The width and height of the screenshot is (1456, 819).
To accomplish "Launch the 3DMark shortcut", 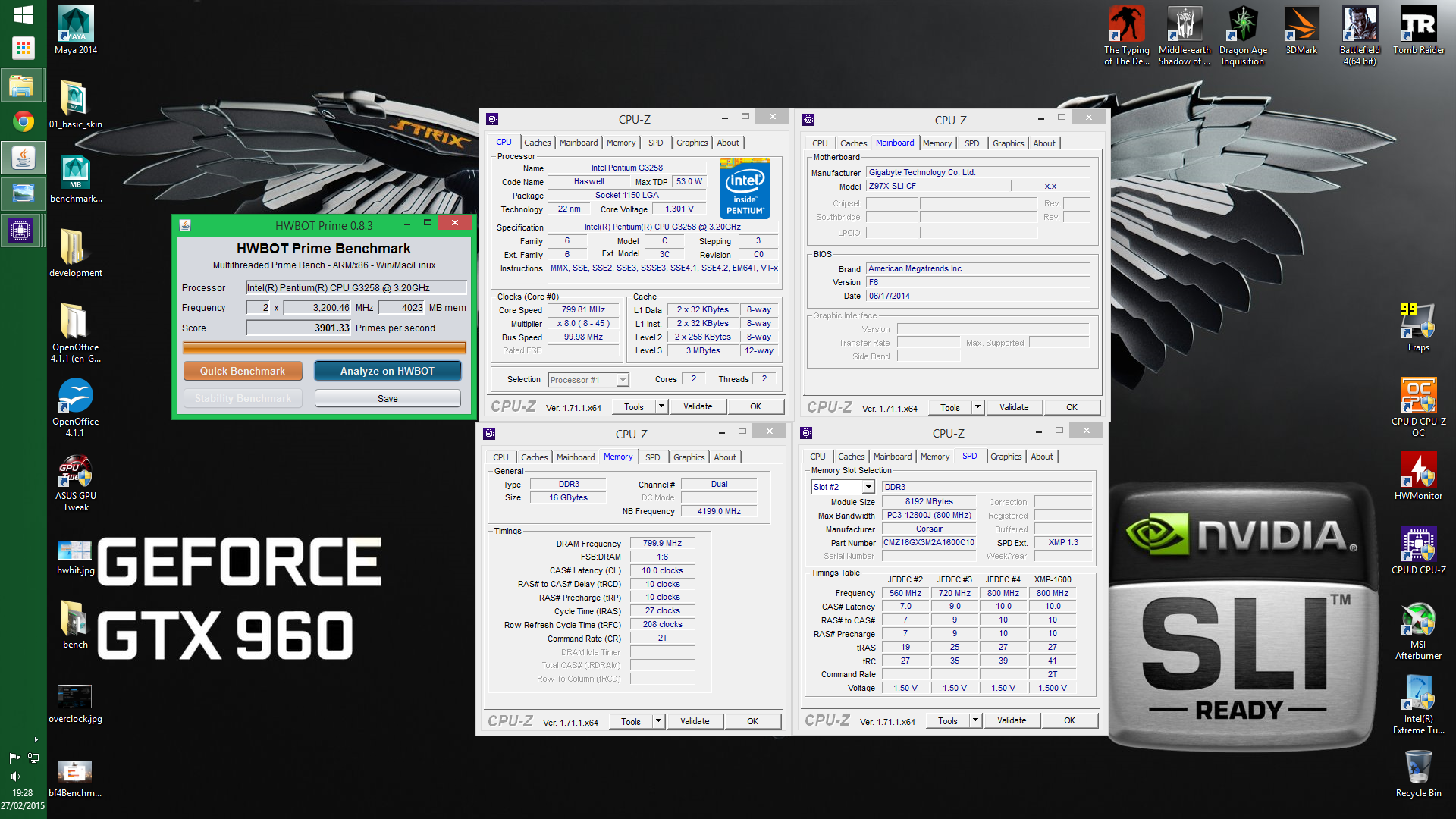I will pyautogui.click(x=1301, y=30).
